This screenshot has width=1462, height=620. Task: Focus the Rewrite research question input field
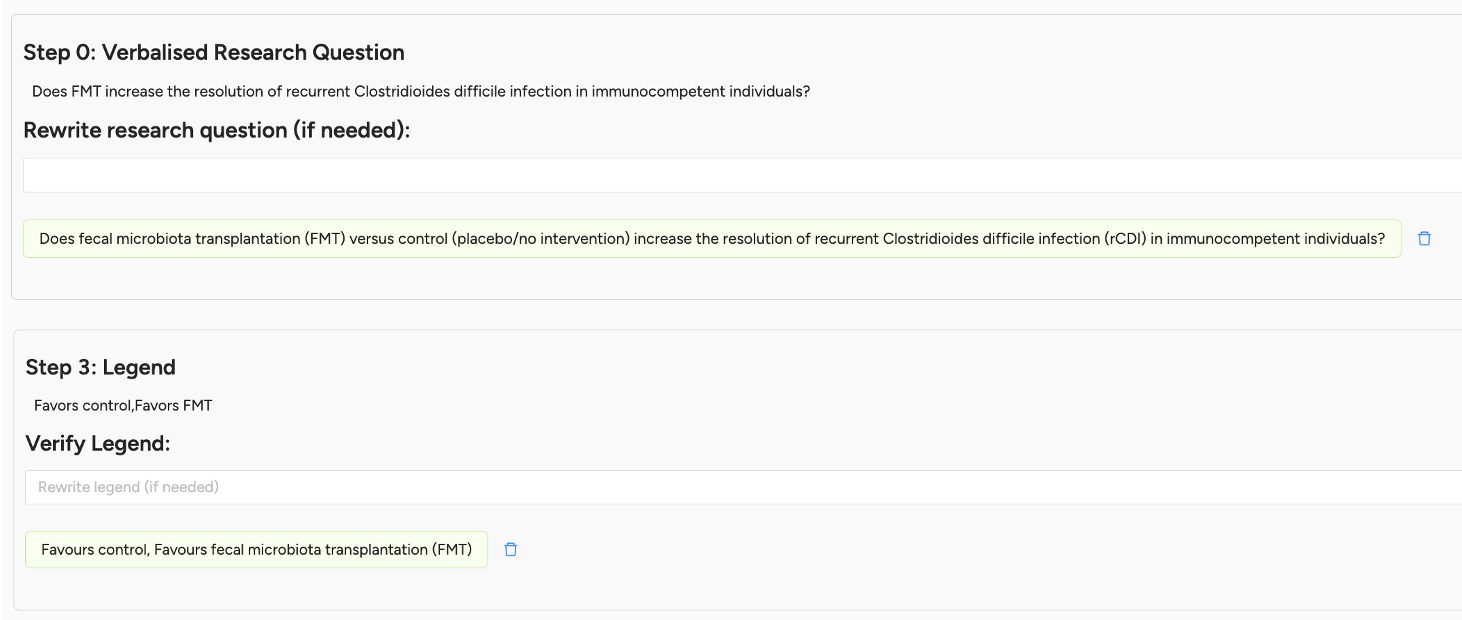point(742,175)
